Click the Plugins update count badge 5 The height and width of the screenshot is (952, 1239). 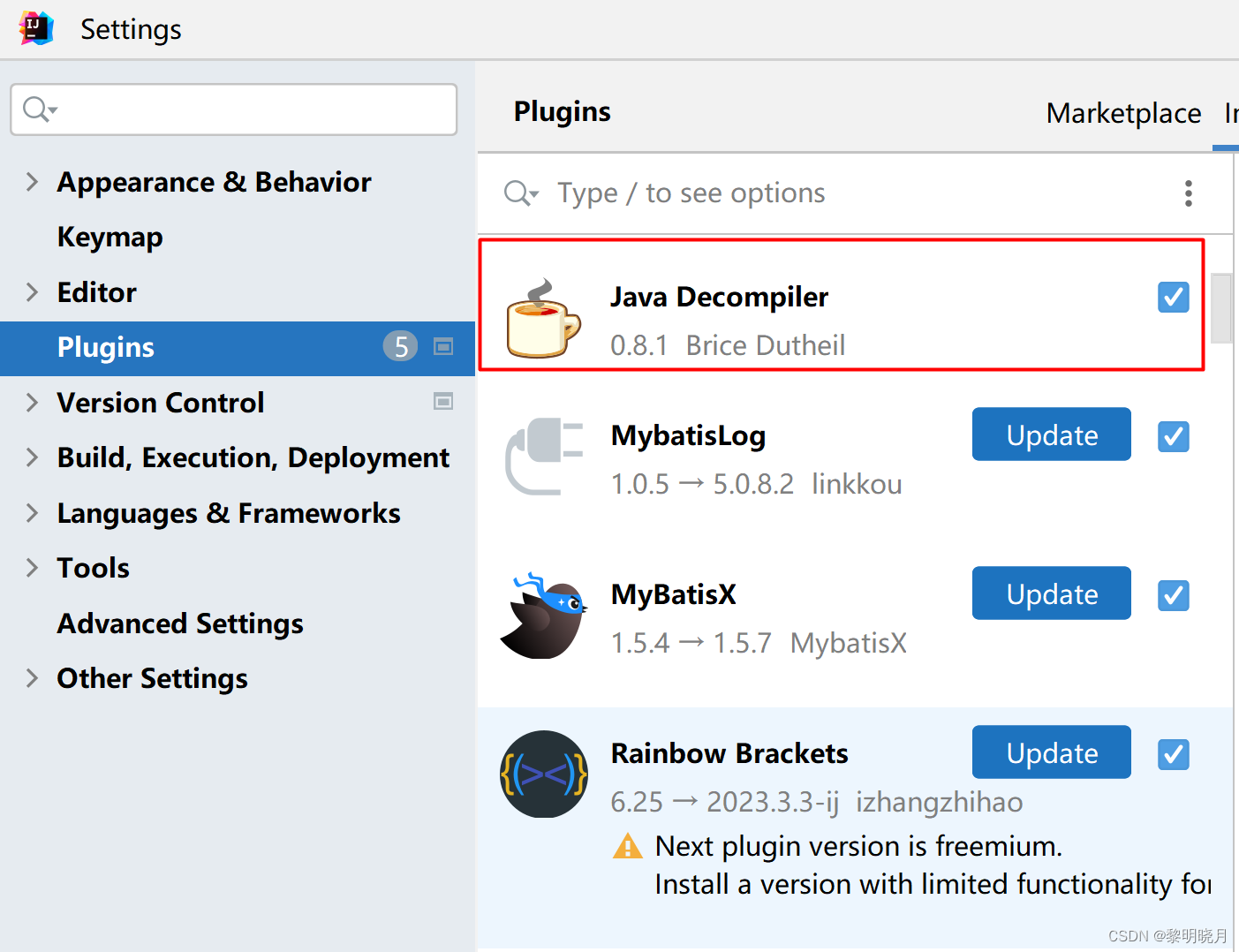tap(400, 347)
